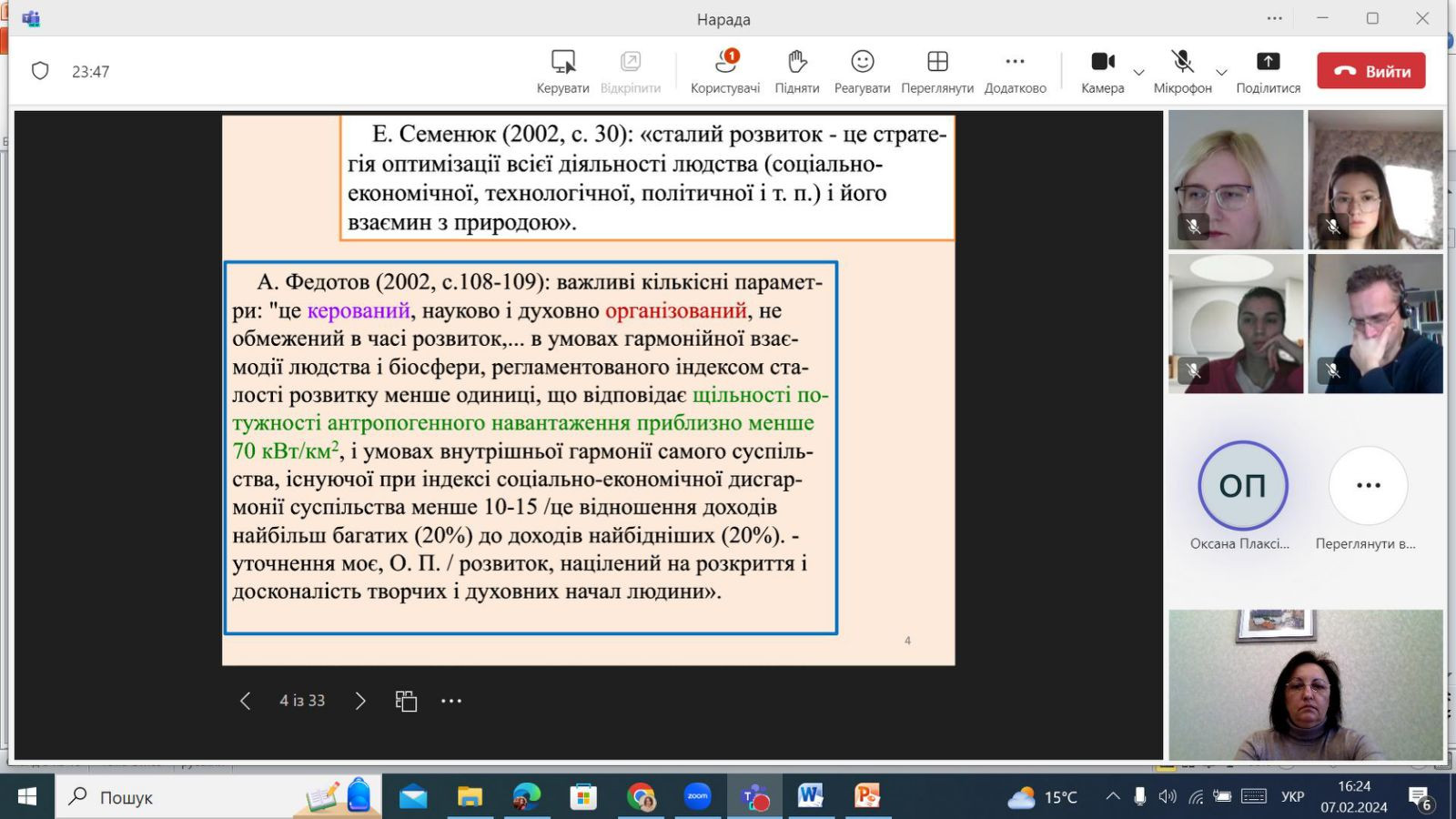Open Переглянути view layout options

(936, 71)
